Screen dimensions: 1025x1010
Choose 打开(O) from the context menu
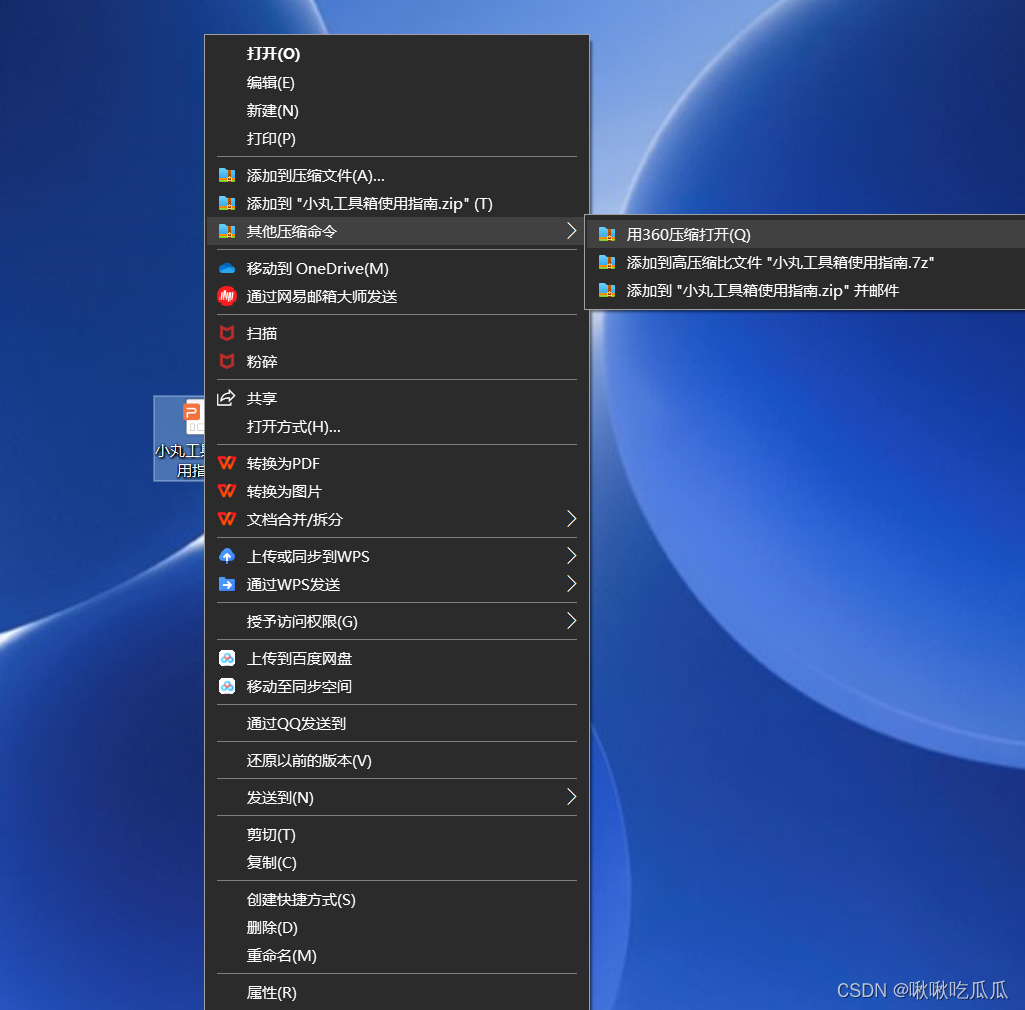coord(397,54)
